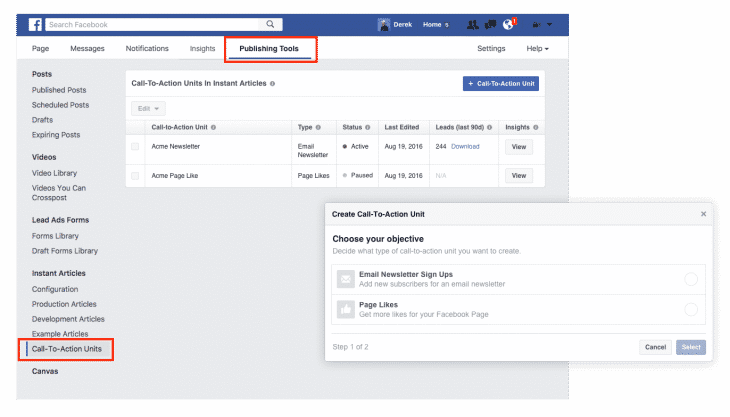Click the Email Newsletter envelope icon
Screen dimensions: 730x417
[345, 279]
